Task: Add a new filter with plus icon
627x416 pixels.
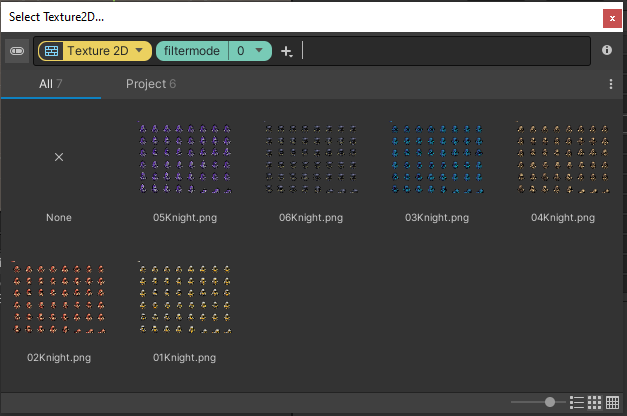Action: [x=286, y=51]
